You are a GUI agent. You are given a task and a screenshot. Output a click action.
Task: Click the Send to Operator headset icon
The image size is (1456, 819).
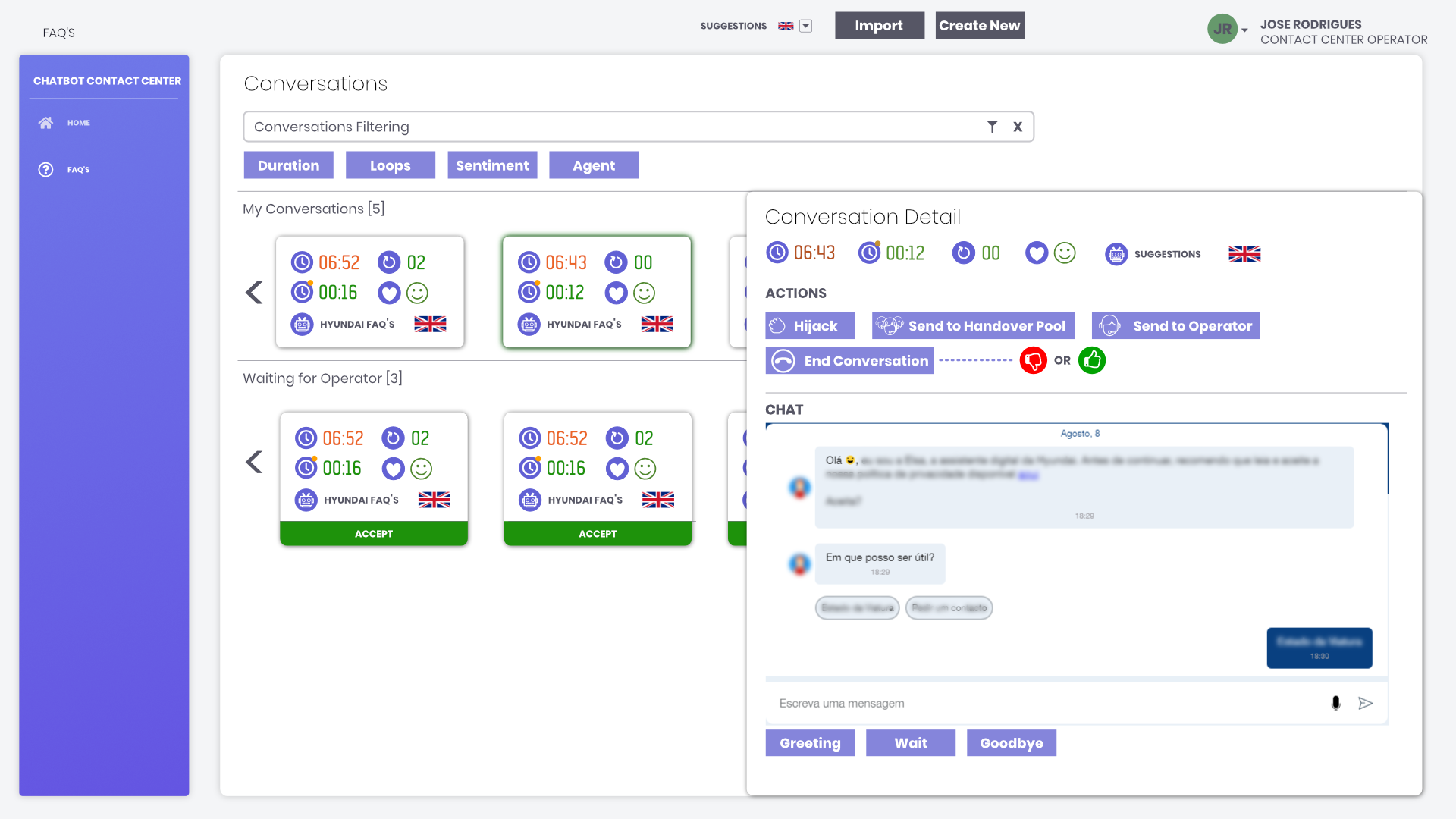tap(1109, 325)
